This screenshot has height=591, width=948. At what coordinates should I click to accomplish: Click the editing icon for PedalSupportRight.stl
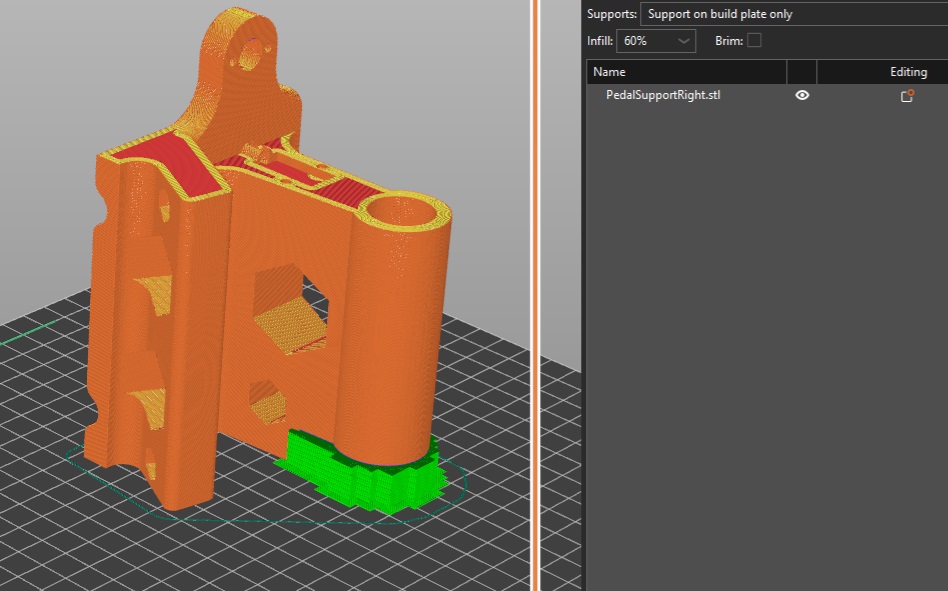click(907, 96)
